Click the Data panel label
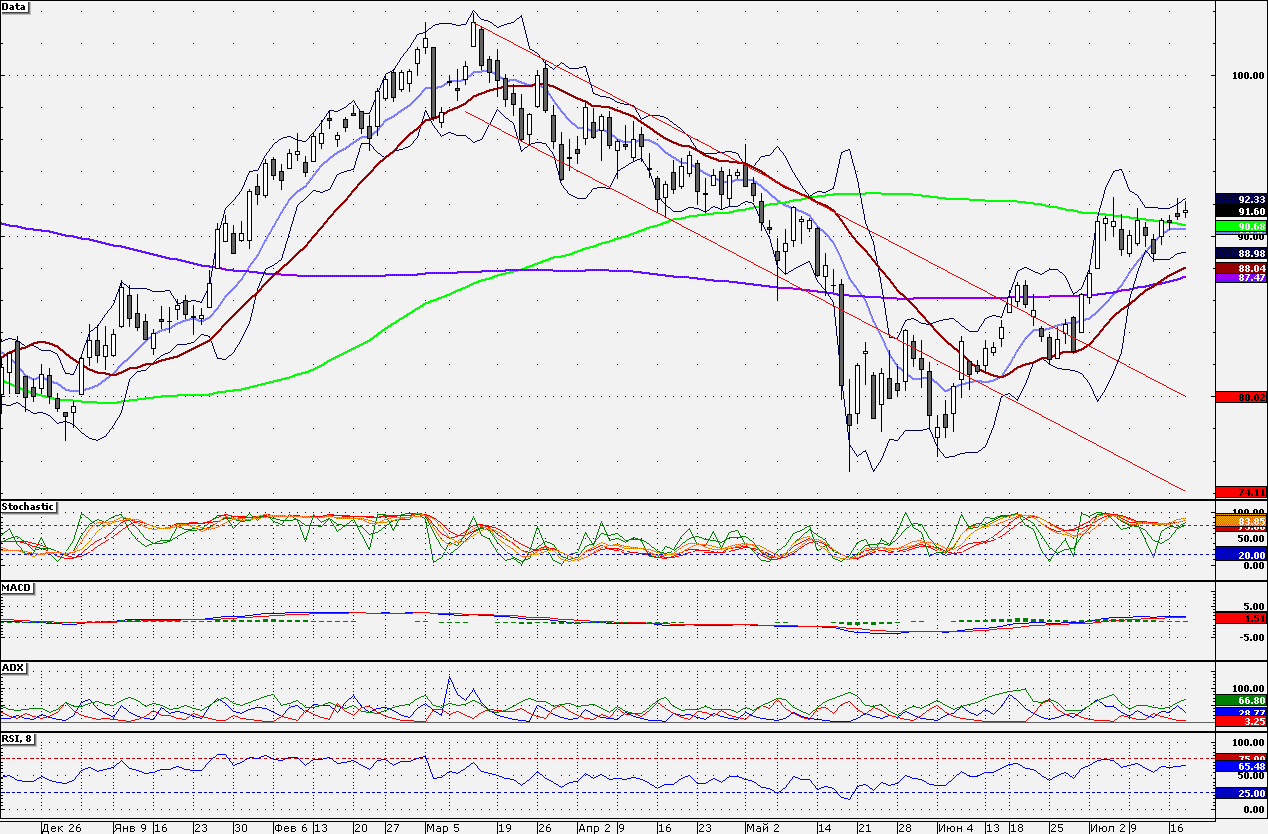 tap(16, 7)
